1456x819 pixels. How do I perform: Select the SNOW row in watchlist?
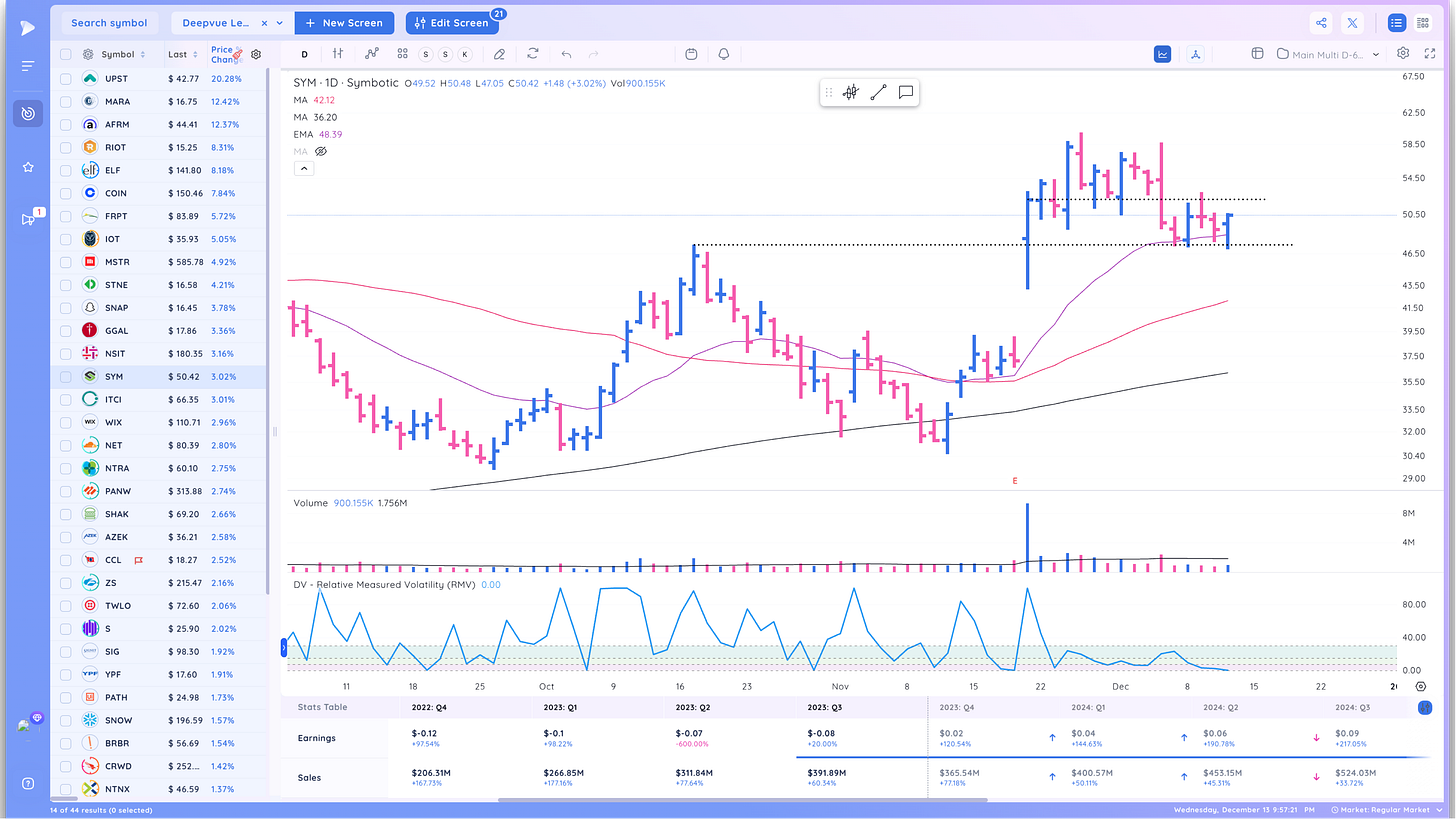tap(158, 720)
